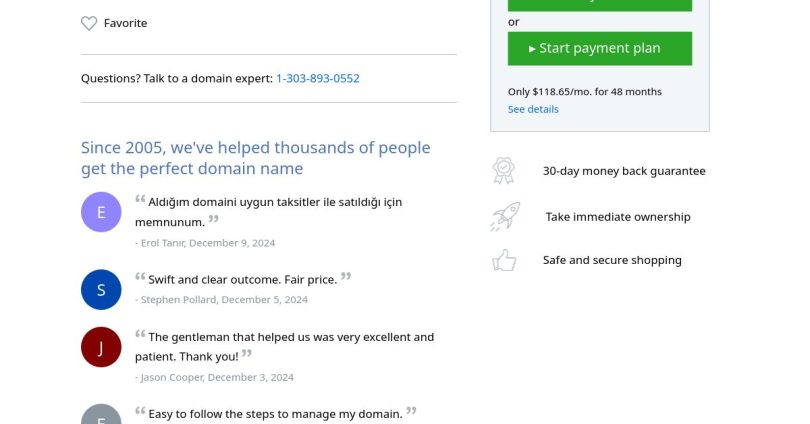Call domain expert at 1-303-893-0552
810x424 pixels.
318,78
